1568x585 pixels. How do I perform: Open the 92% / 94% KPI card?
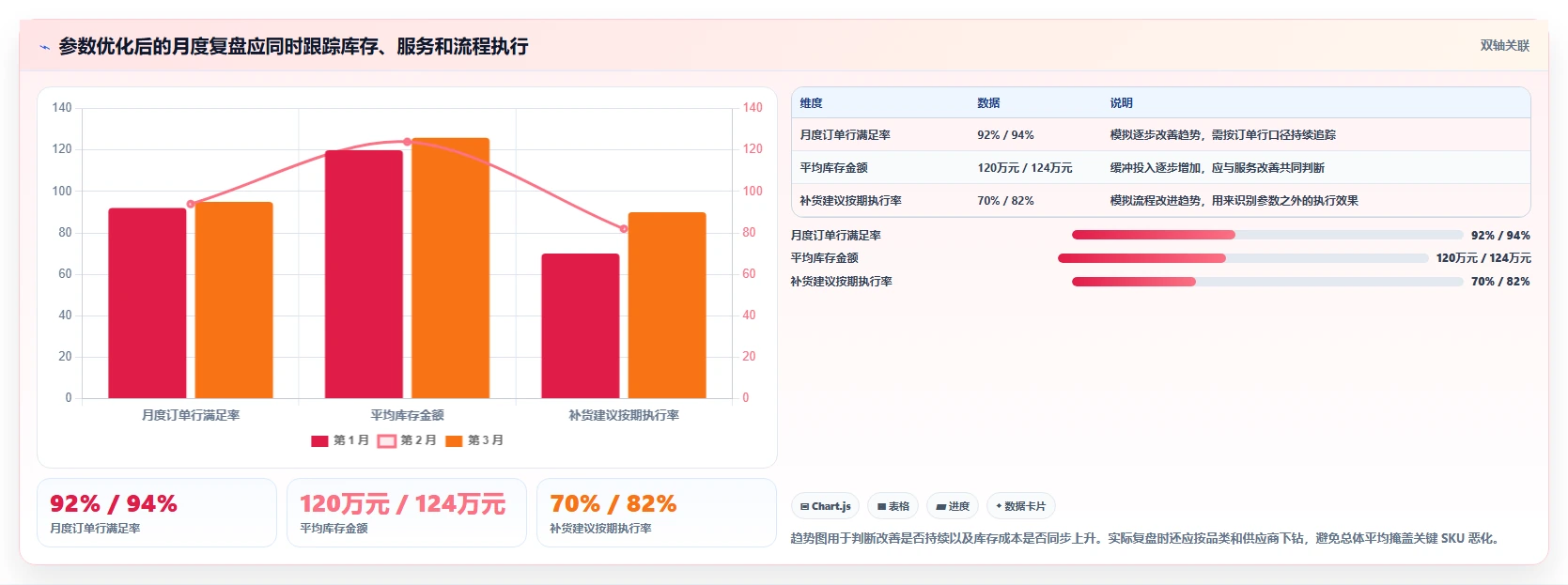coord(157,513)
